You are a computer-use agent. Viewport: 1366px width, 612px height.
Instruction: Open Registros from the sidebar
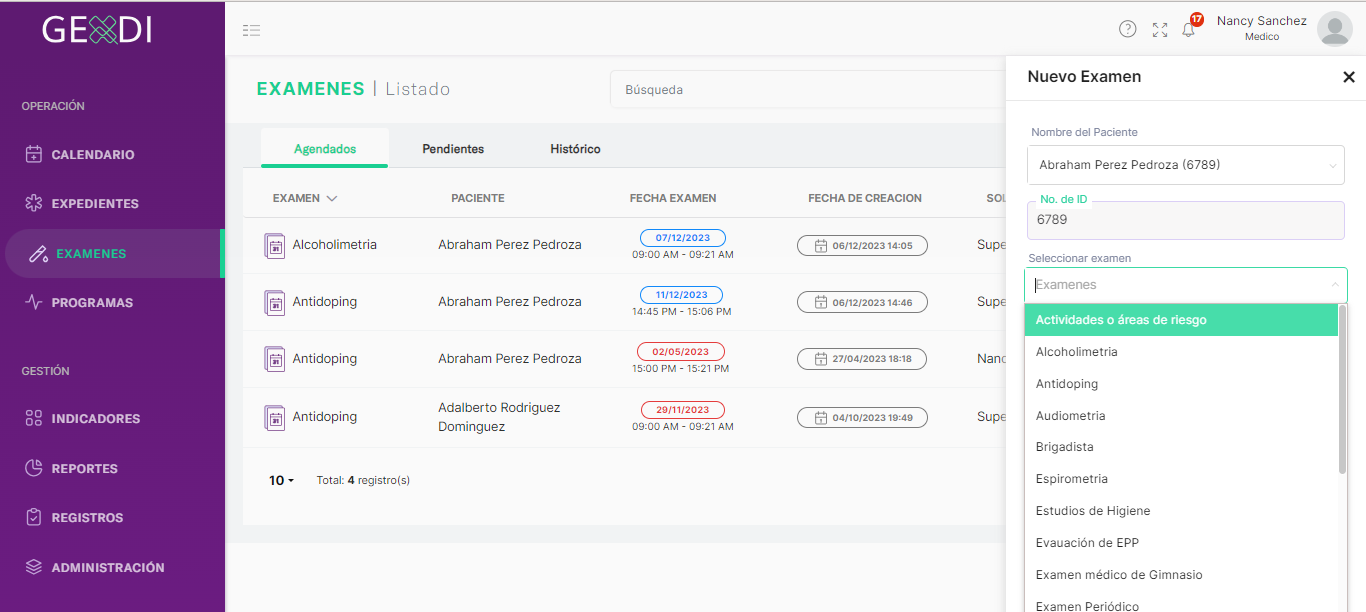coord(88,518)
